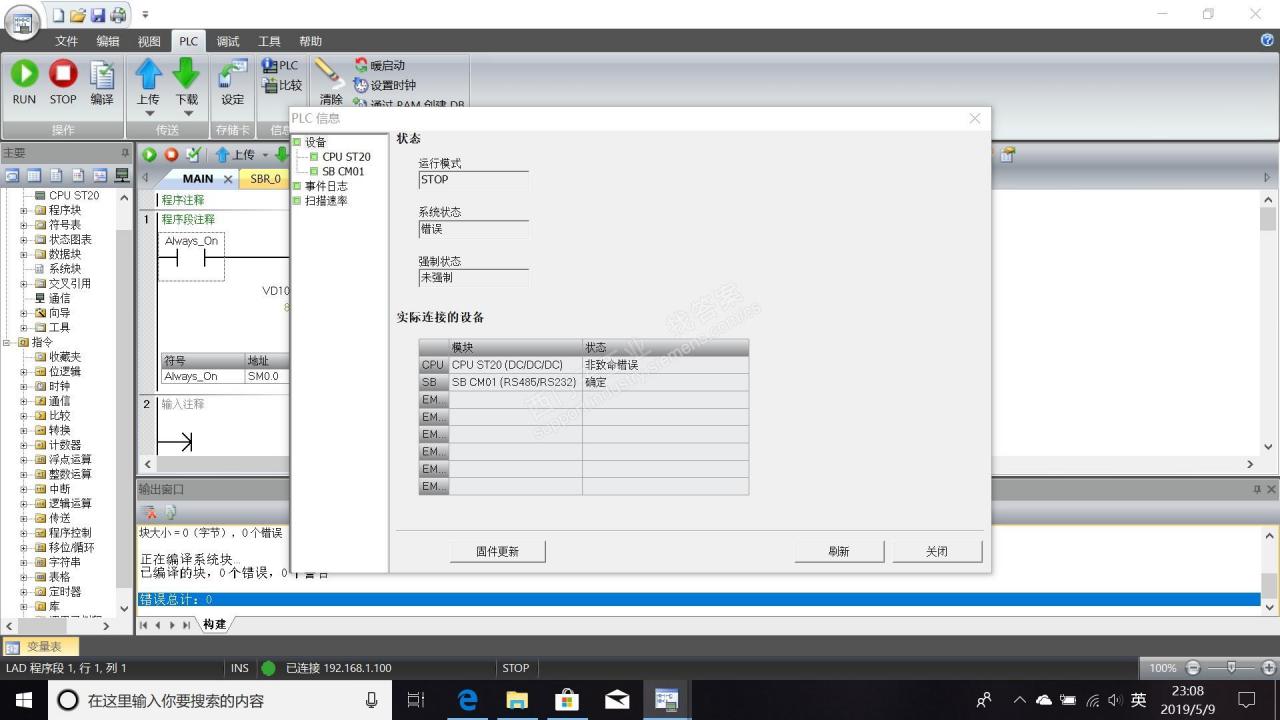Click the Always_On contact in network 1
Viewport: 1280px width, 720px height.
(x=191, y=257)
